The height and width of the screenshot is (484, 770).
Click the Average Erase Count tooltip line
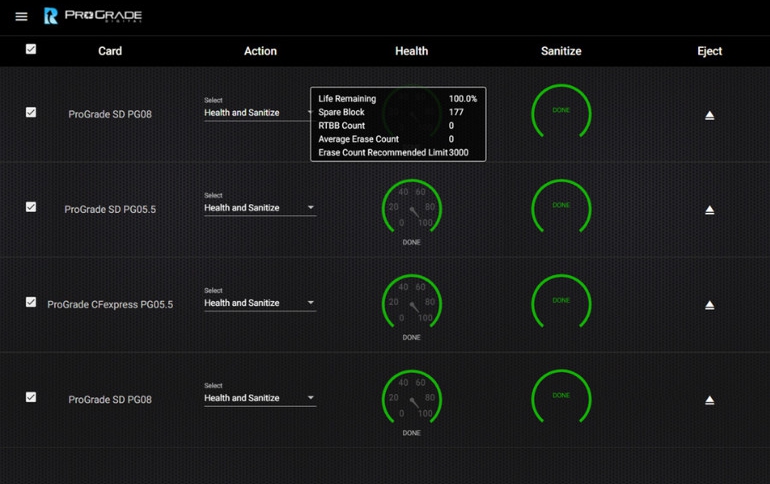pyautogui.click(x=386, y=139)
